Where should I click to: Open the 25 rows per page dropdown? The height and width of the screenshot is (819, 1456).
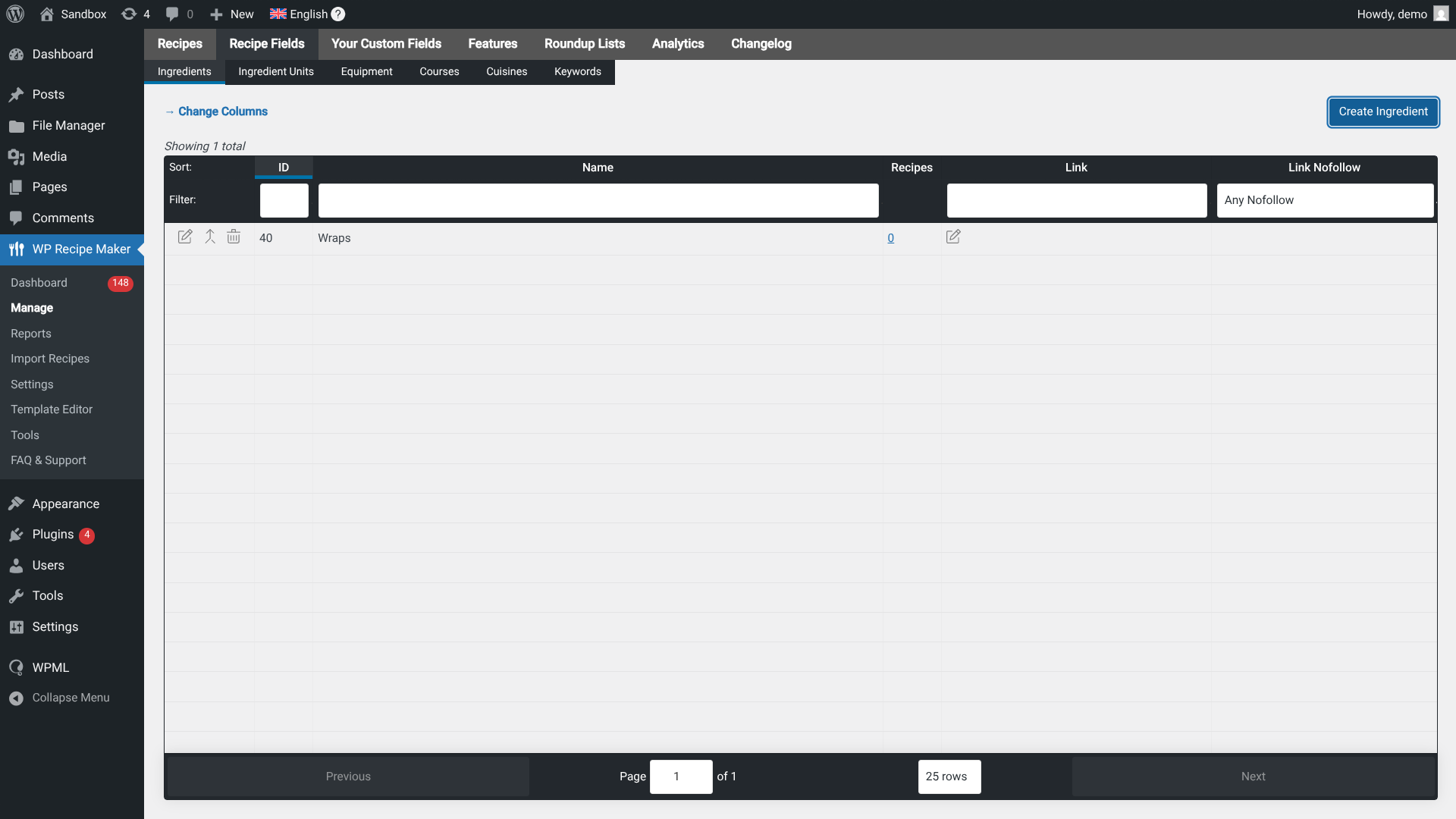[949, 777]
